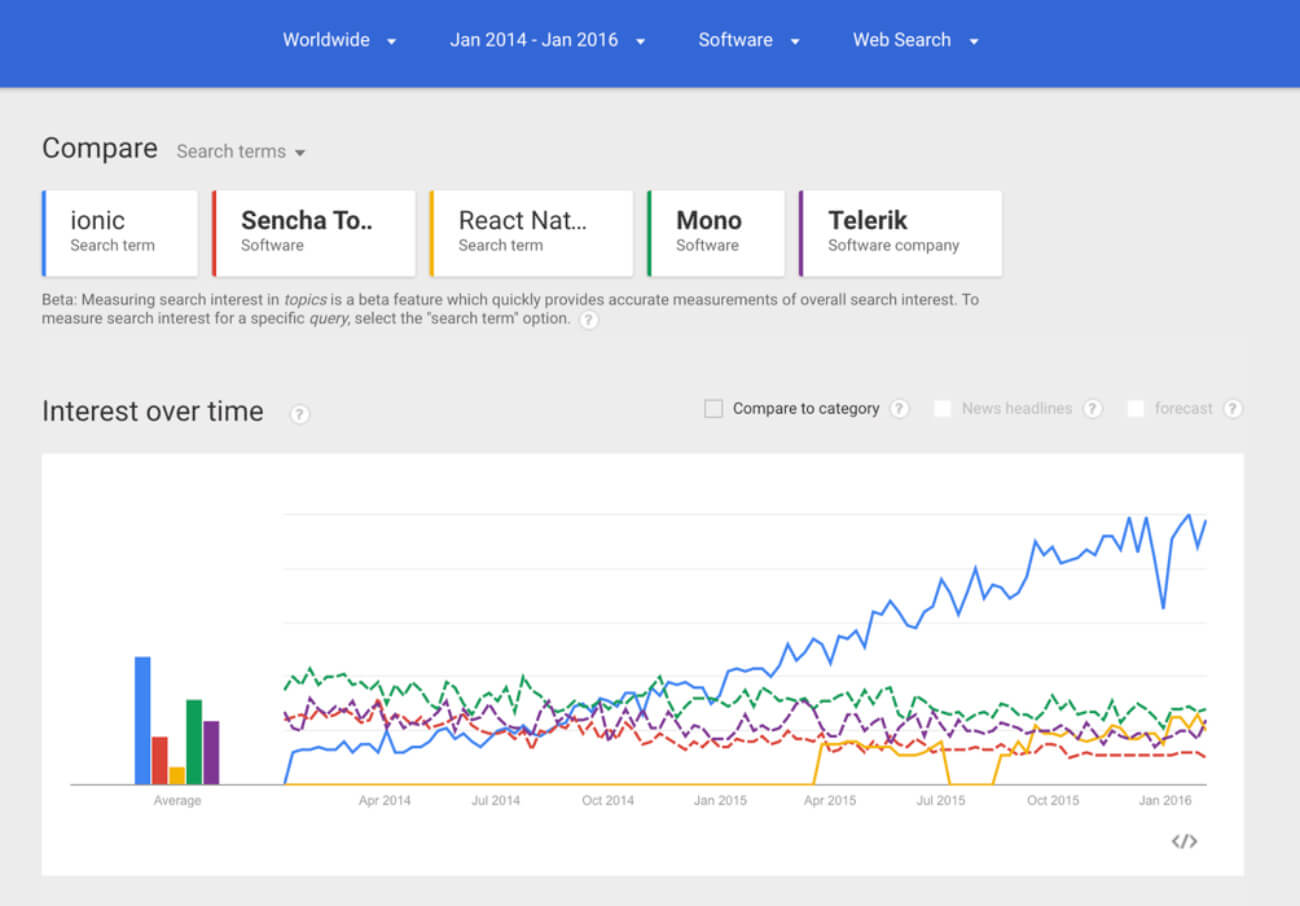This screenshot has width=1300, height=906.
Task: Click help icon beside forecast
Action: (x=1233, y=408)
